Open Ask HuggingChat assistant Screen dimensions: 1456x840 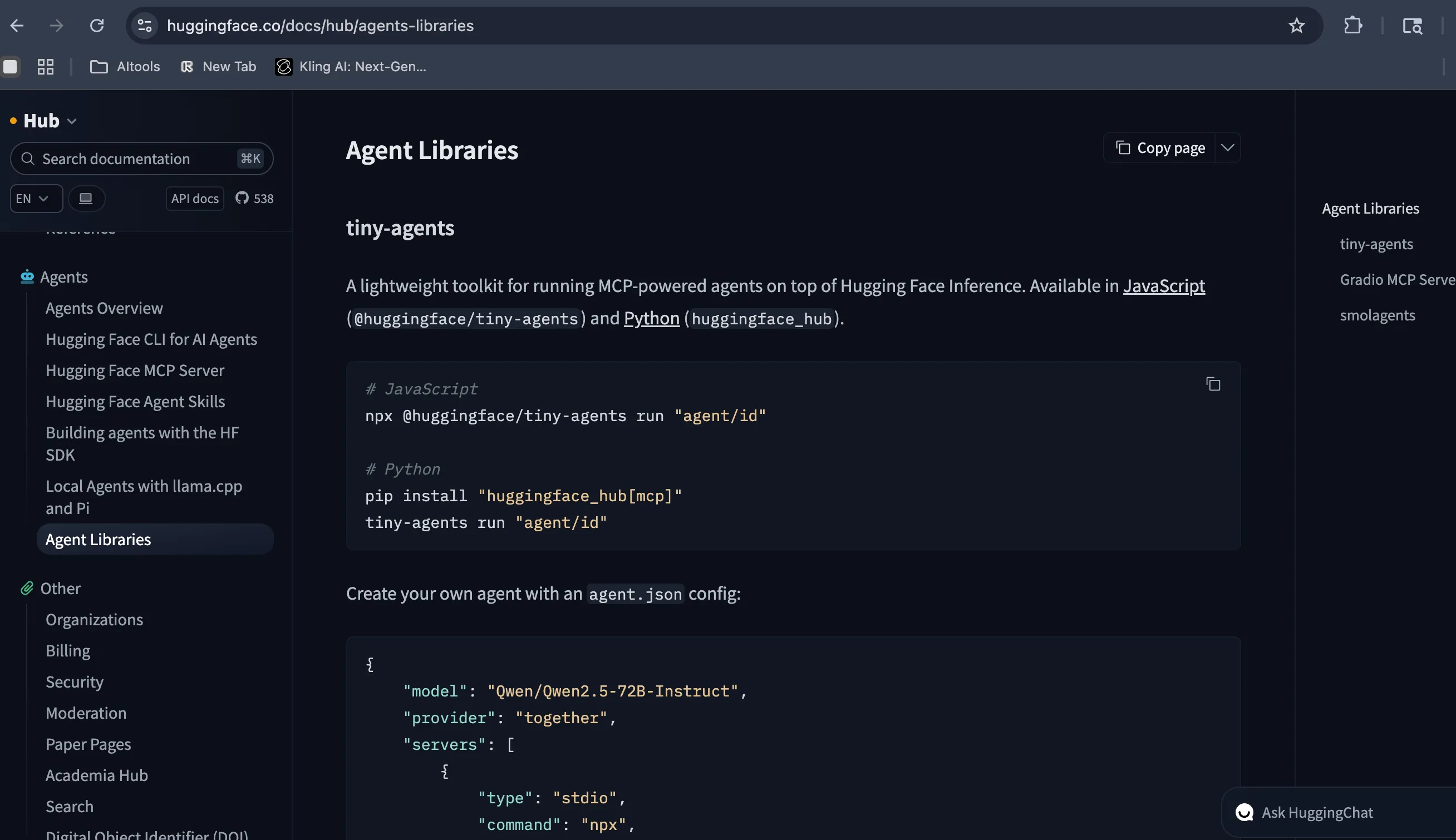click(x=1339, y=812)
